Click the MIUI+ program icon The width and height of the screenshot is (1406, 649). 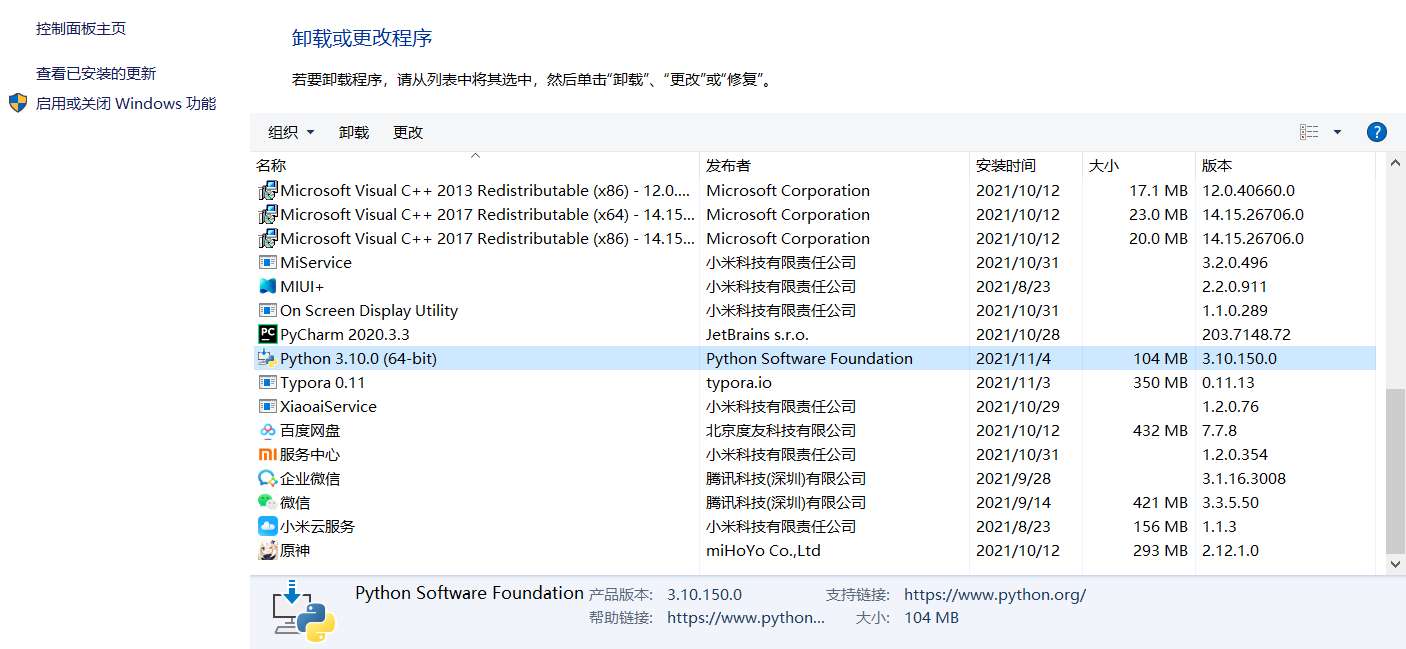pyautogui.click(x=267, y=286)
